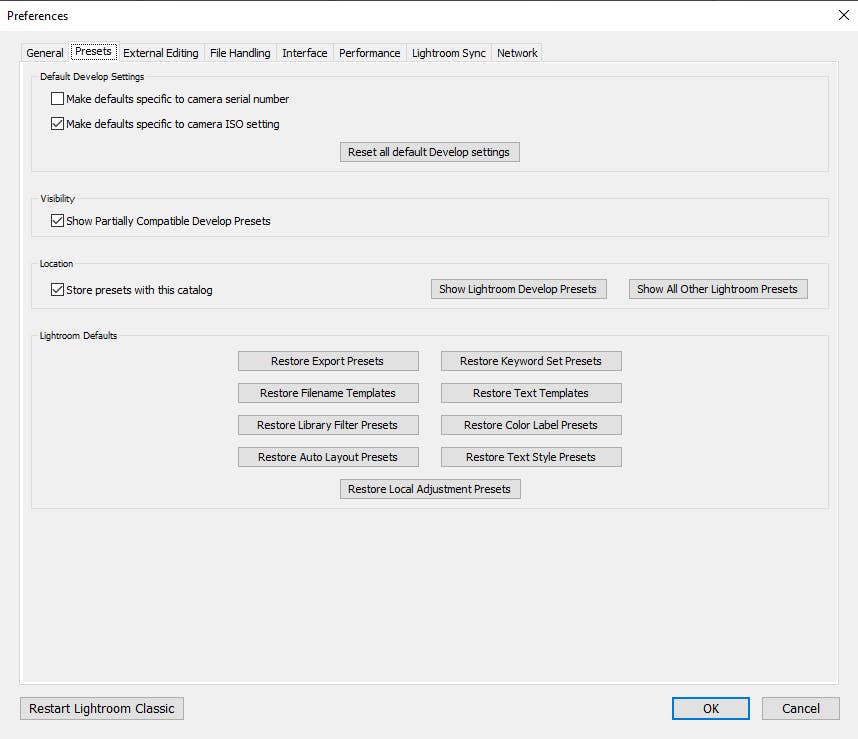Image resolution: width=858 pixels, height=739 pixels.
Task: Open the Network tab
Action: click(517, 53)
